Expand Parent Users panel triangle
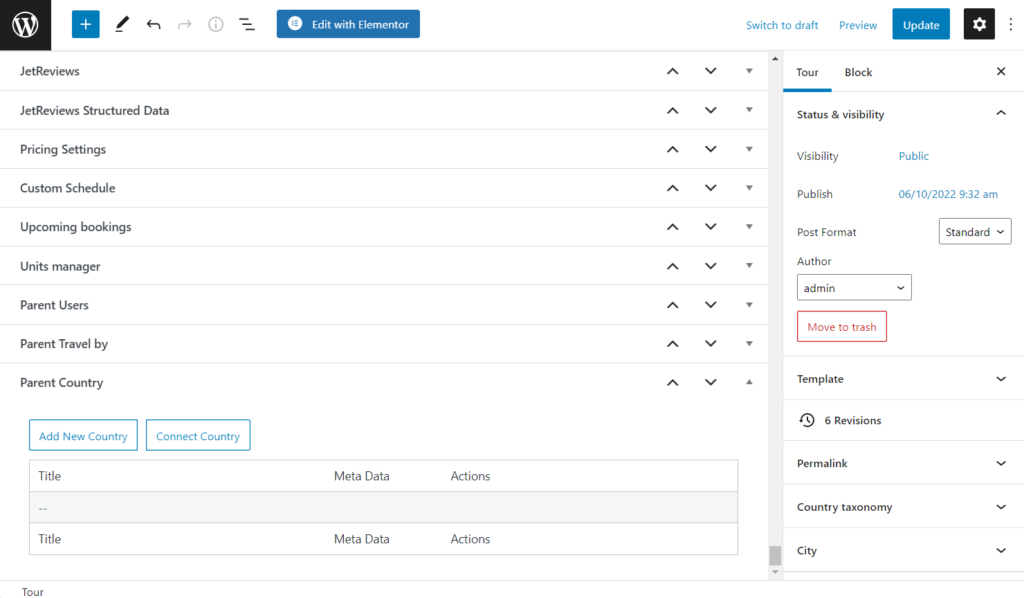Screen dimensions: 1024x598 pos(749,304)
